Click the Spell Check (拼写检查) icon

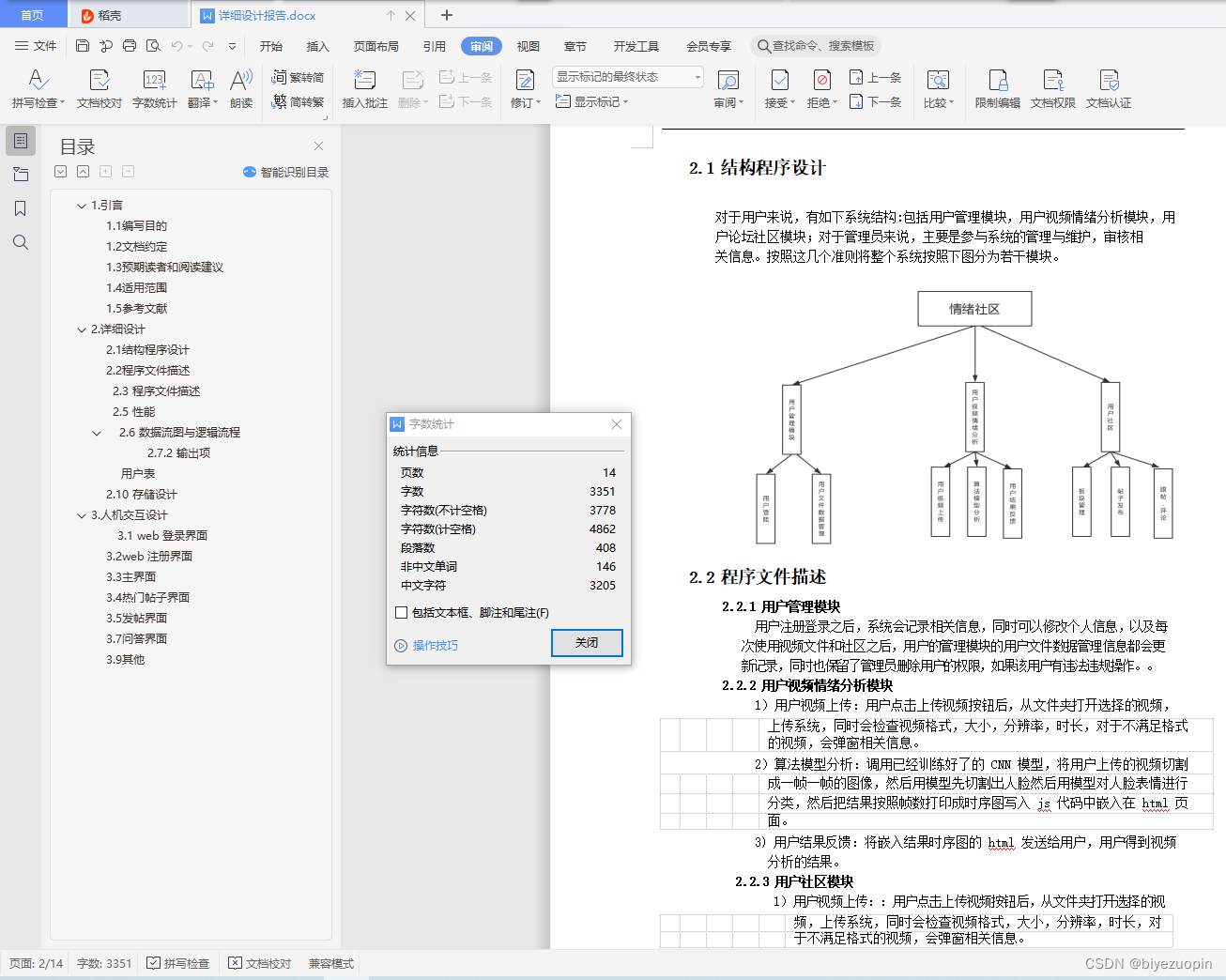38,81
